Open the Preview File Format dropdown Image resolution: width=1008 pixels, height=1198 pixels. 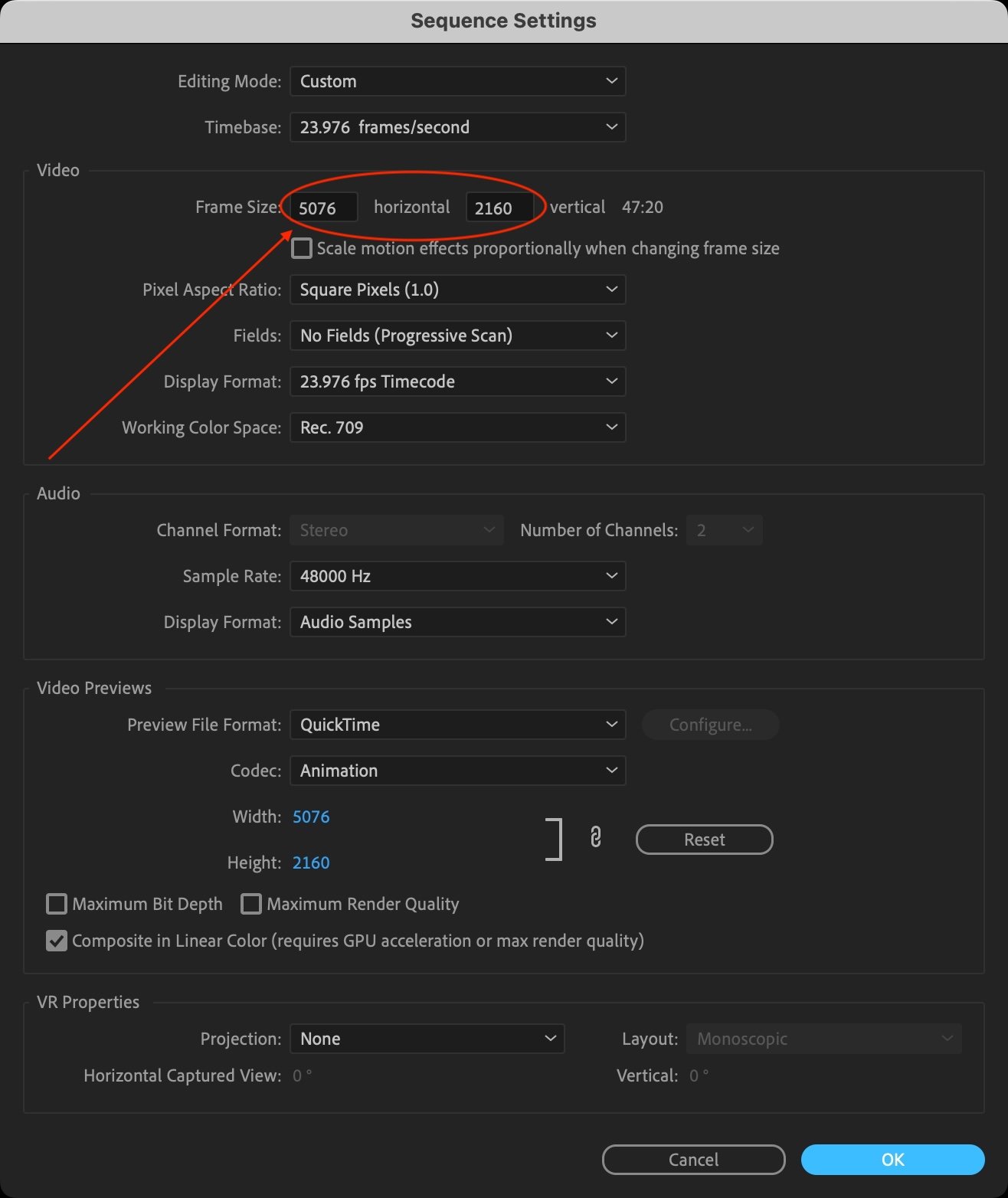(x=457, y=725)
